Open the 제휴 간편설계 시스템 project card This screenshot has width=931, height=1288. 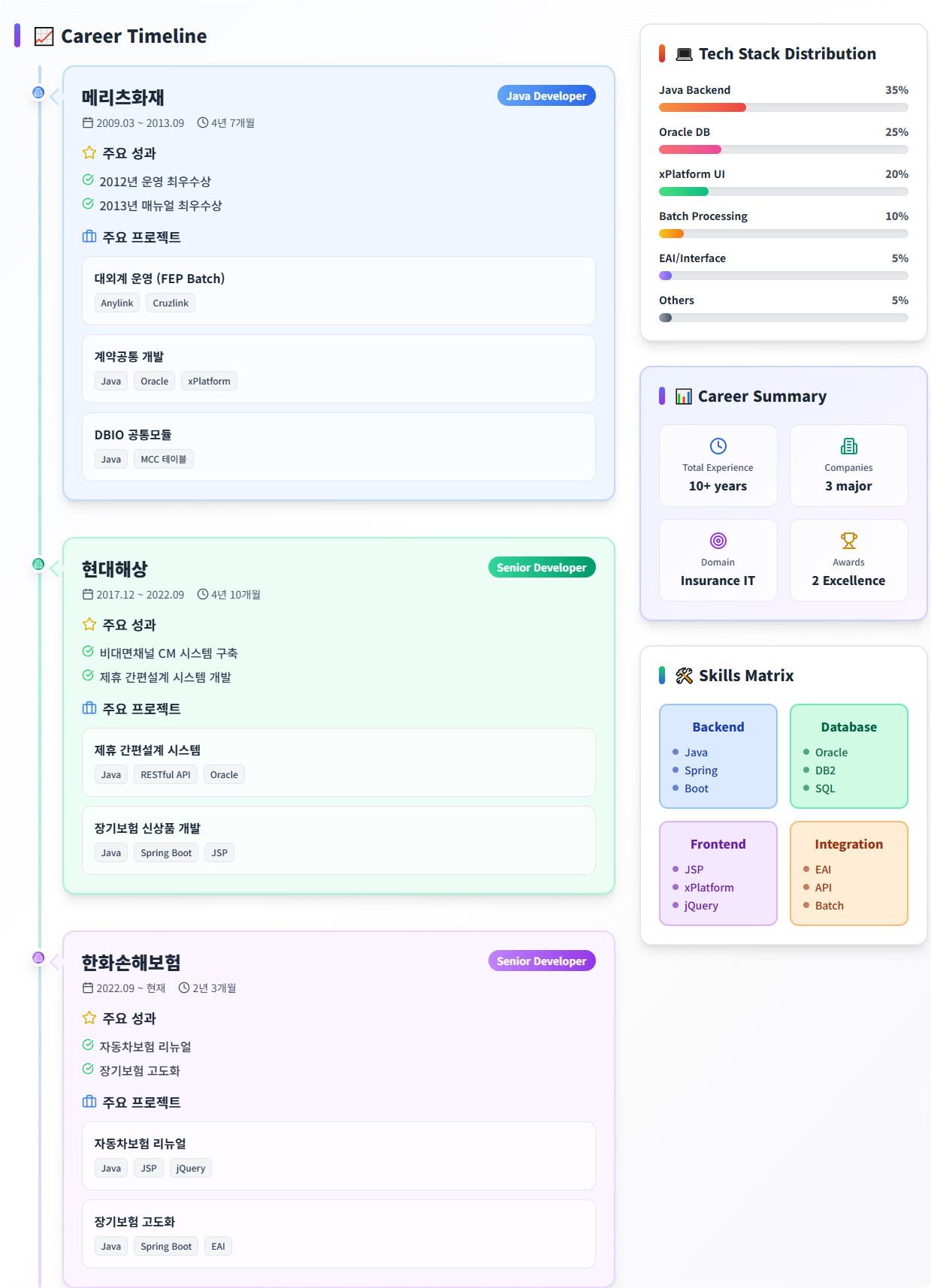pos(339,762)
